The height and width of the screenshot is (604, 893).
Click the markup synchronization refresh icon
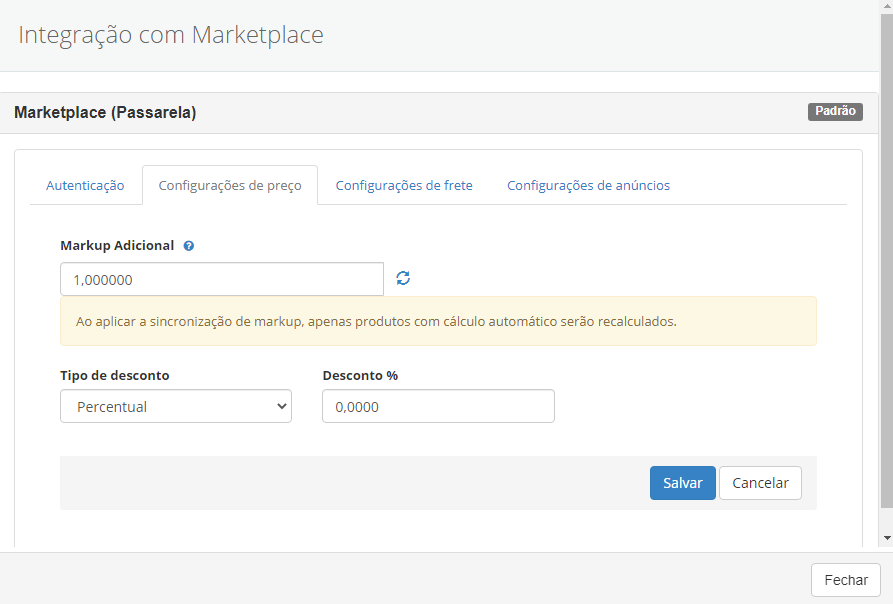tap(403, 278)
